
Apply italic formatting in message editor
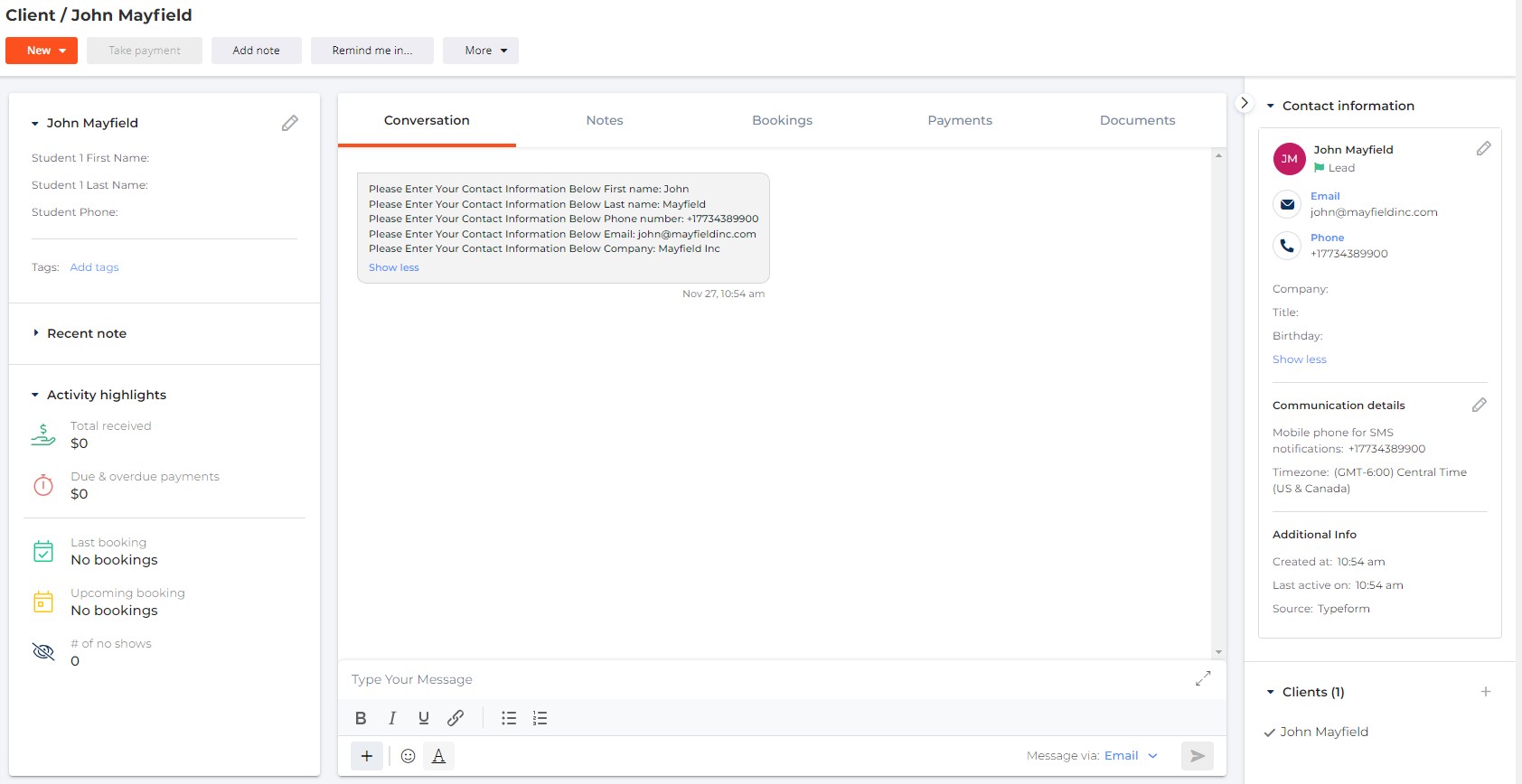point(392,718)
